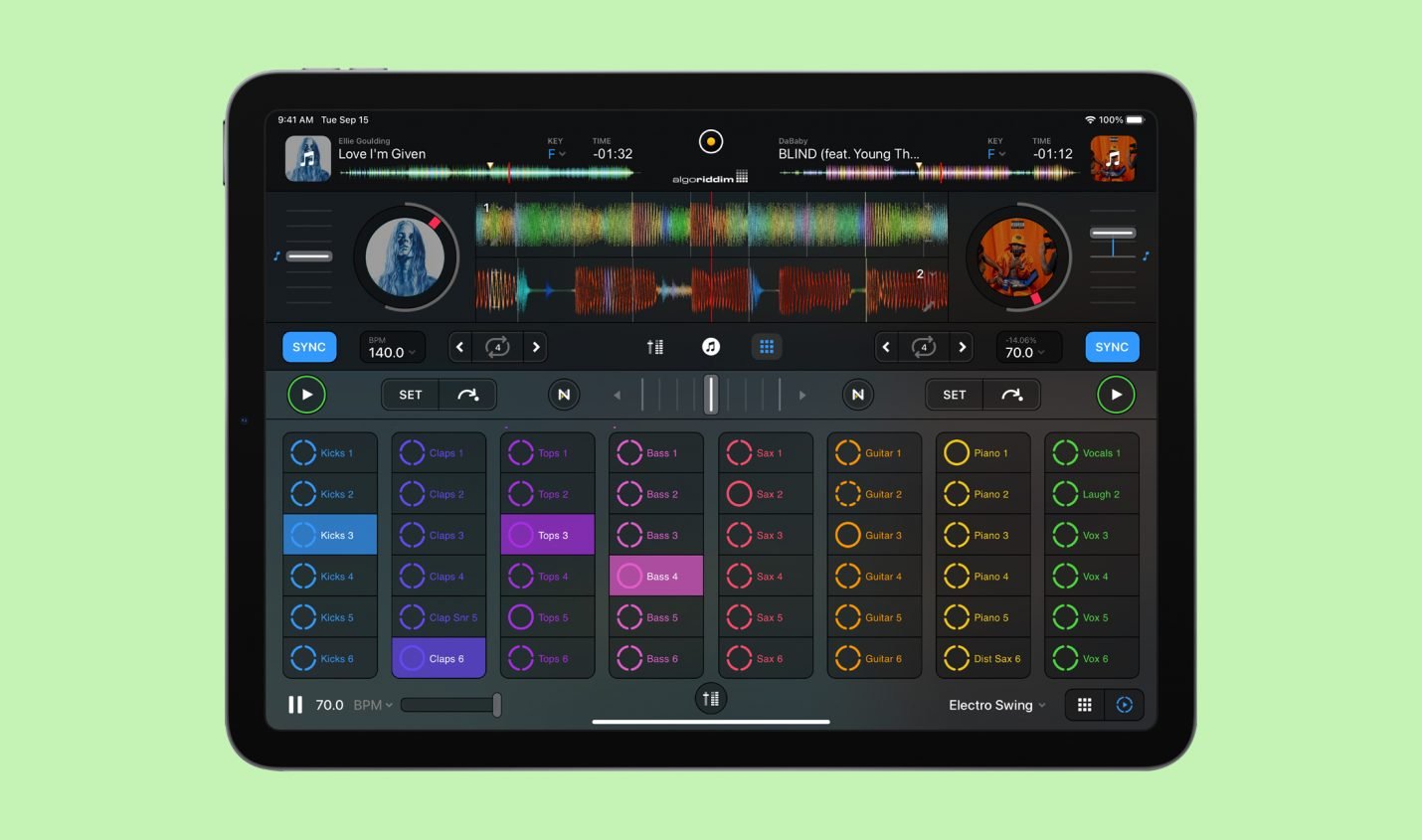Enable SYNC on the right deck

1111,346
